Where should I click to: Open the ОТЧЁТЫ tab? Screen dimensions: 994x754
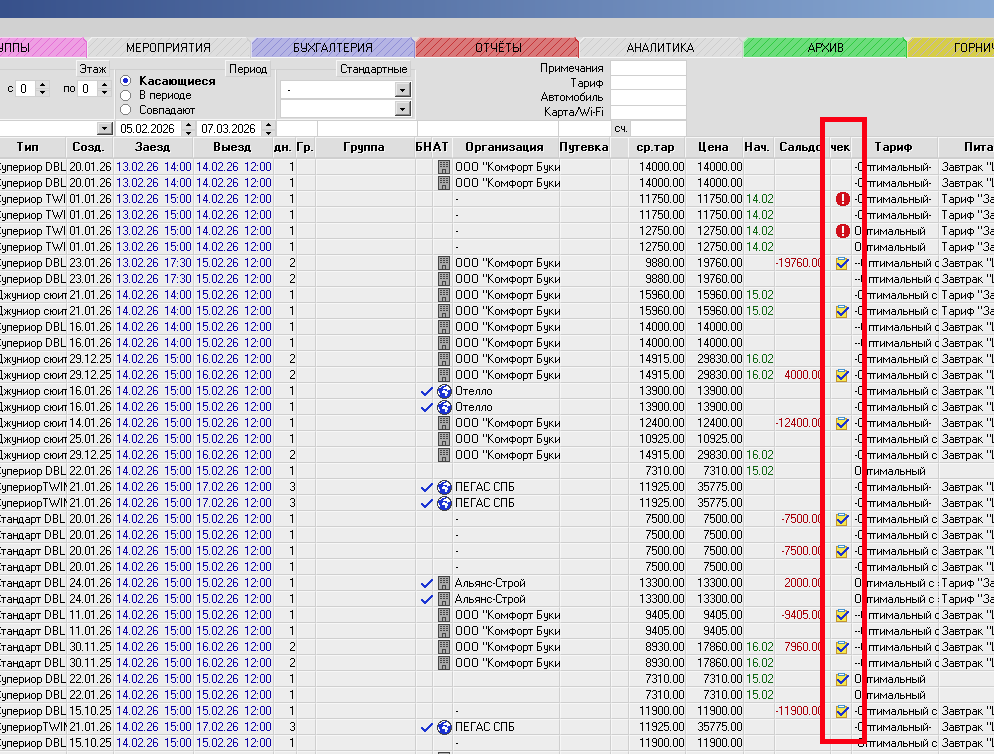point(497,47)
